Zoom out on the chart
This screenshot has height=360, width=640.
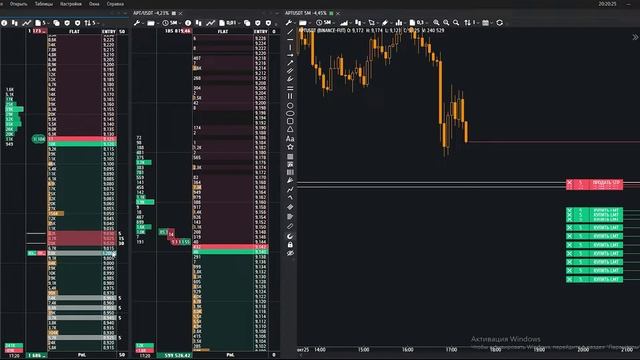pos(446,23)
